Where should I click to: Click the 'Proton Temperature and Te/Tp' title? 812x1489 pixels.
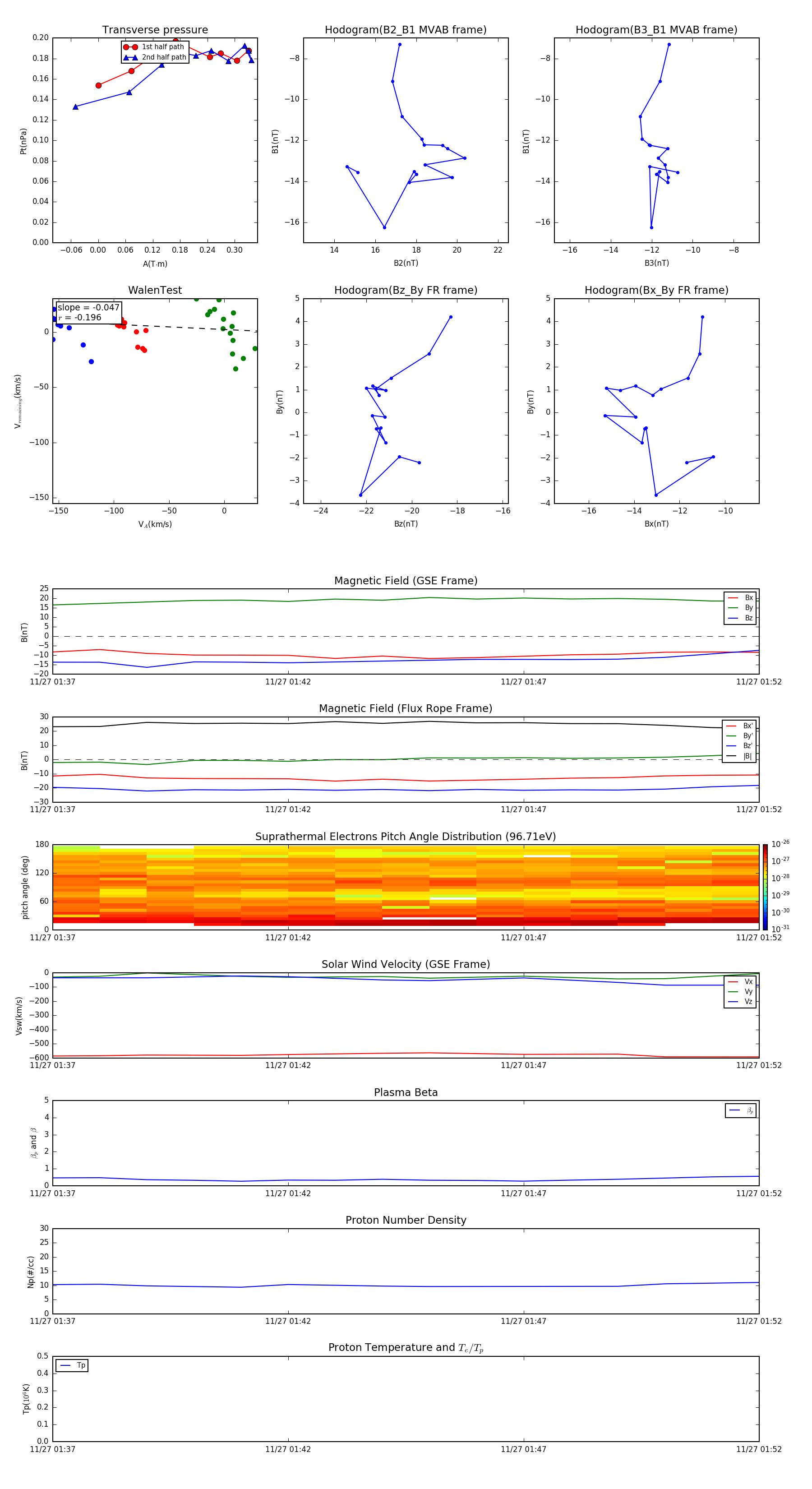point(406,1348)
